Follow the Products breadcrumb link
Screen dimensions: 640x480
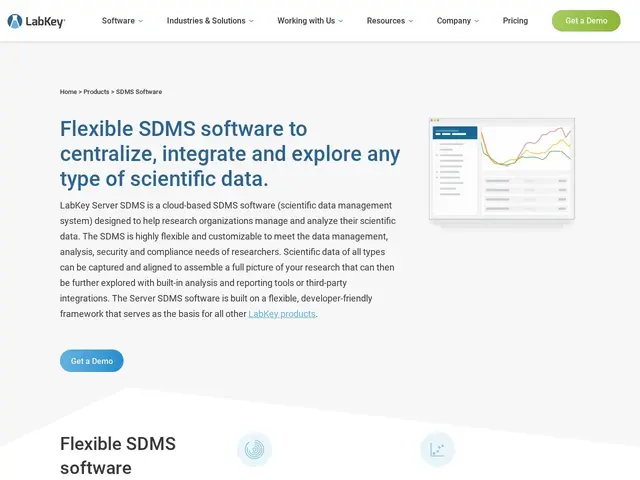click(96, 92)
